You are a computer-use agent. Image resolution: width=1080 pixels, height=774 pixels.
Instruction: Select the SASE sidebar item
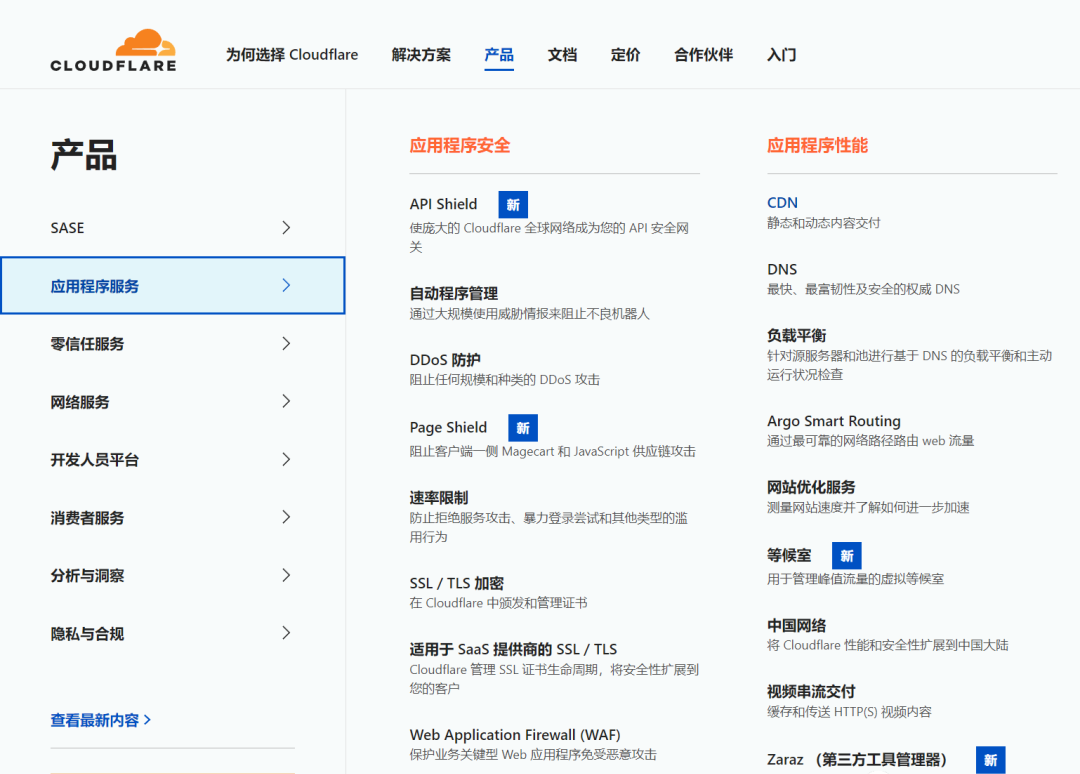pos(172,228)
